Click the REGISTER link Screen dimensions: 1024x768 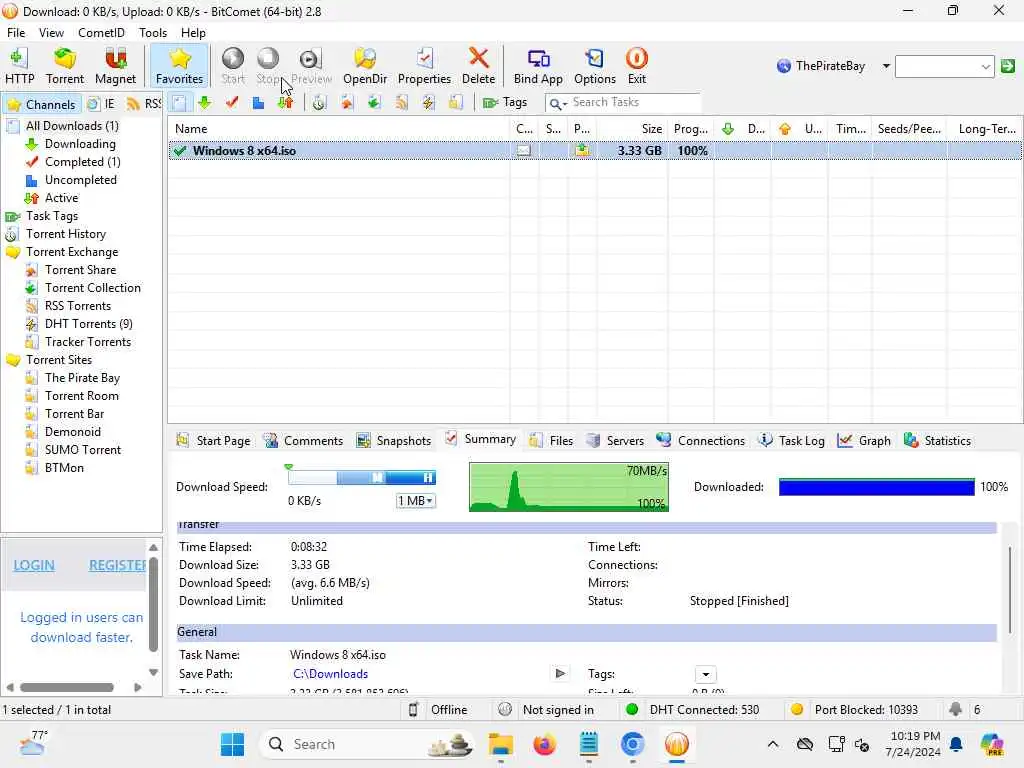pyautogui.click(x=118, y=566)
